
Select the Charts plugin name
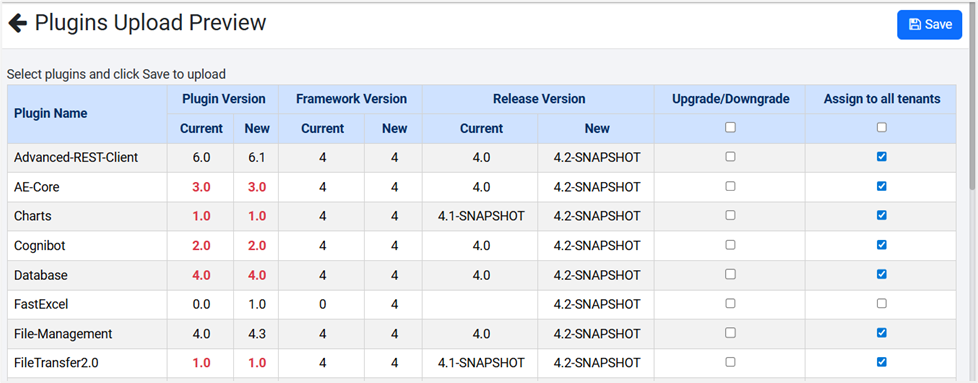pyautogui.click(x=32, y=216)
